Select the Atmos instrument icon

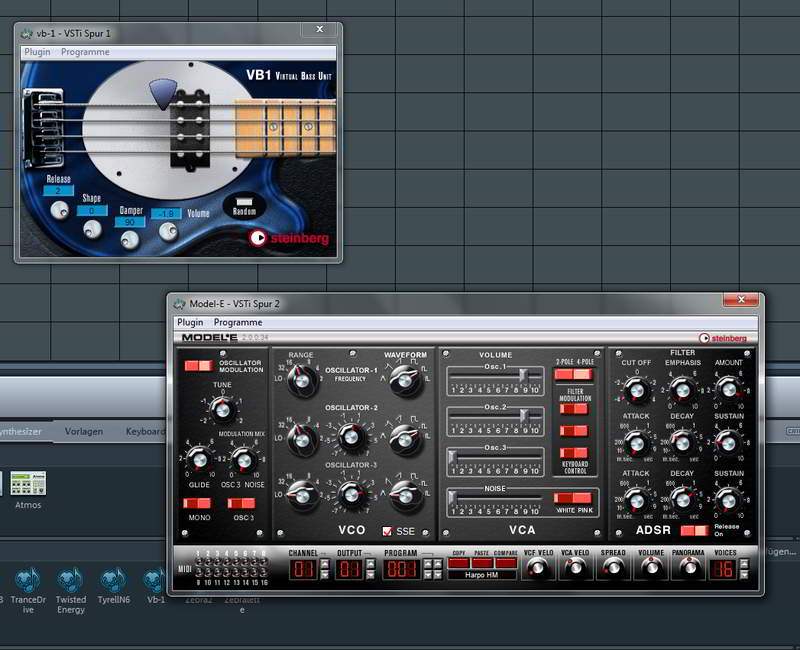pos(28,483)
